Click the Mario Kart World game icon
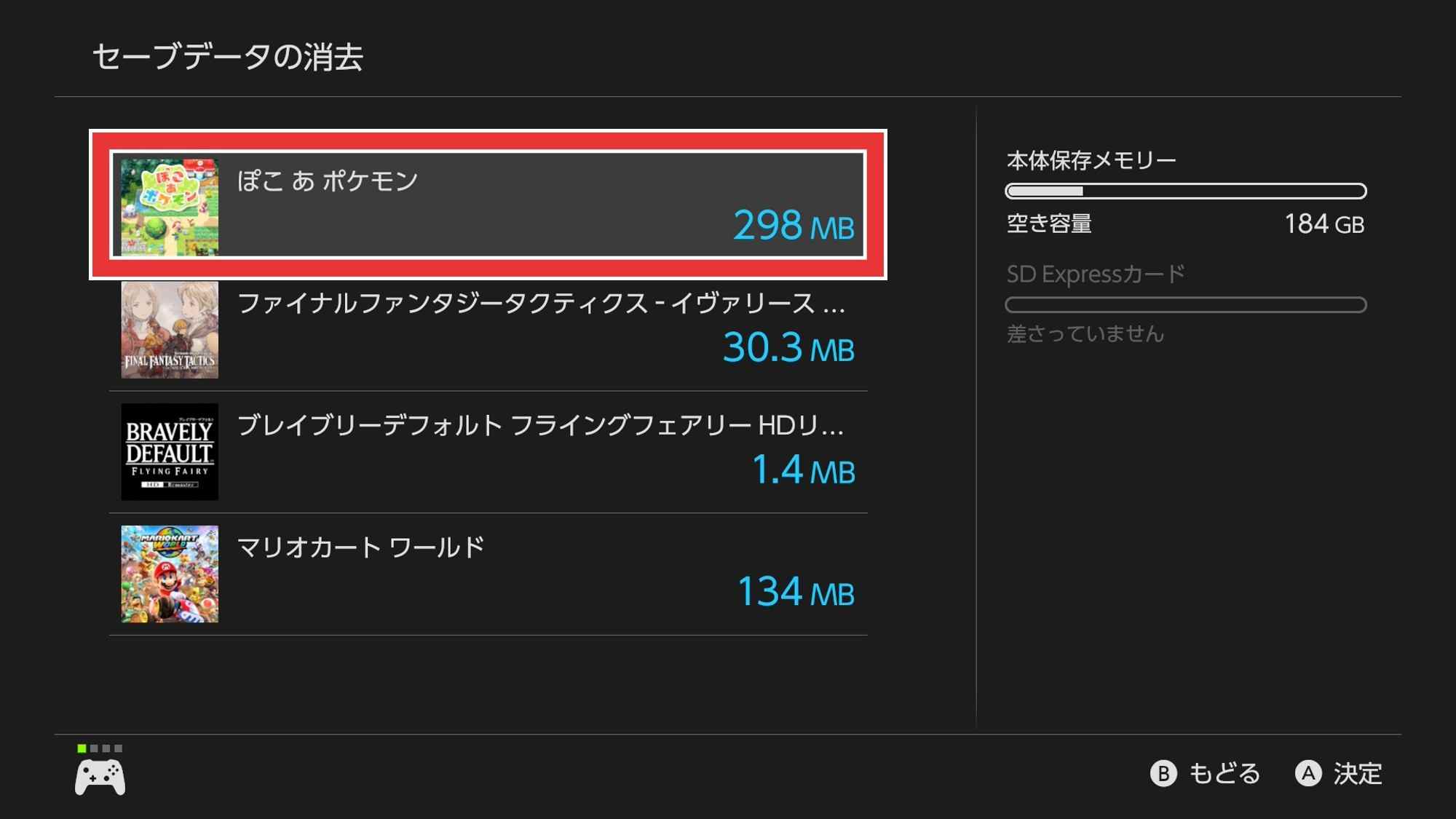Screen dimensions: 1456x819 tap(170, 574)
